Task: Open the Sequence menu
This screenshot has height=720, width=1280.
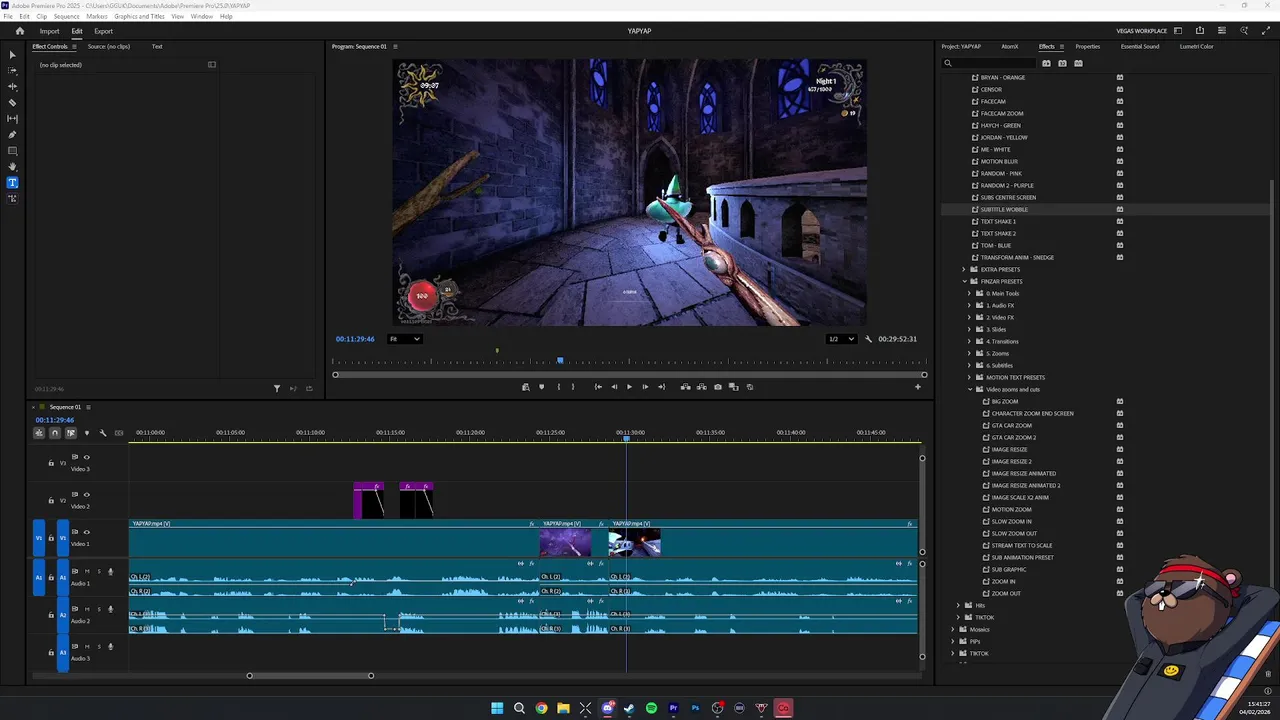Action: pyautogui.click(x=66, y=16)
